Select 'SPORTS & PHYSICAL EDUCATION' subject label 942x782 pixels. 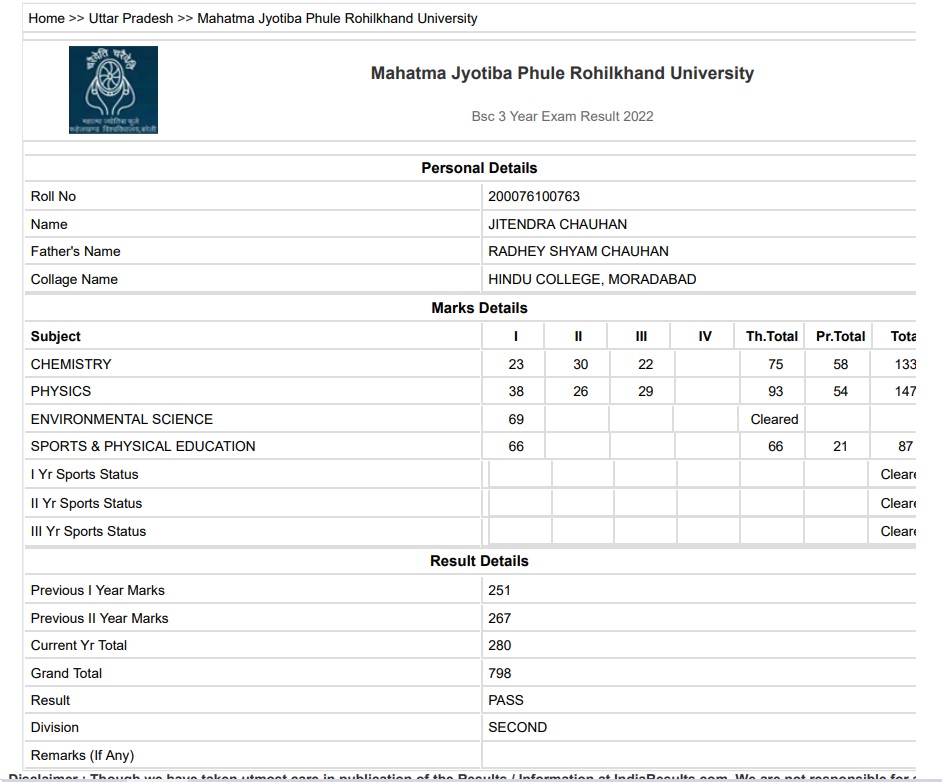(x=143, y=446)
